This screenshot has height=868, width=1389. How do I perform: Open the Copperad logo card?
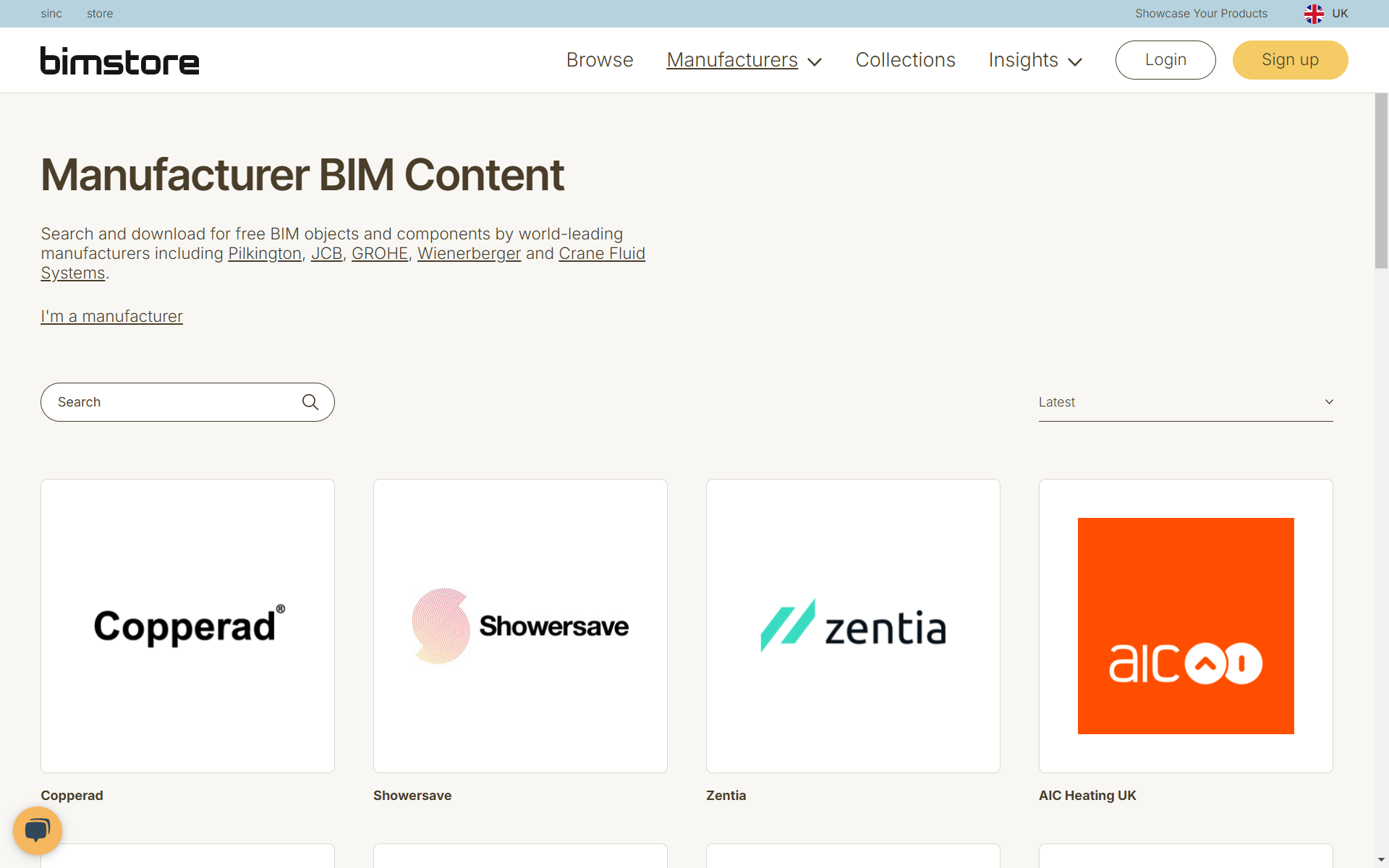pos(187,626)
